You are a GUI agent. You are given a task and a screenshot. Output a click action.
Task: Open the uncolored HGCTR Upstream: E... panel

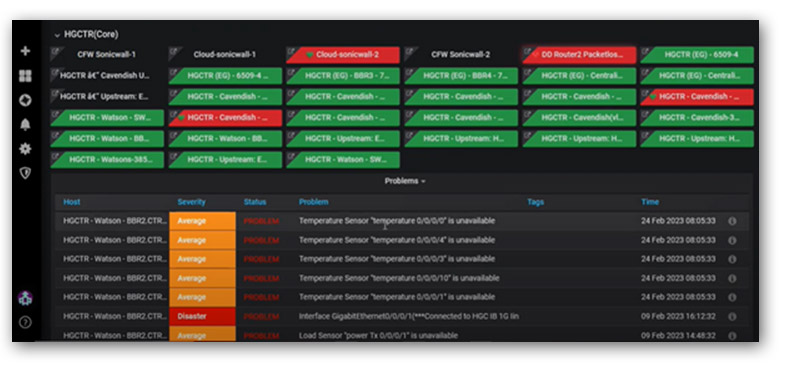point(107,97)
